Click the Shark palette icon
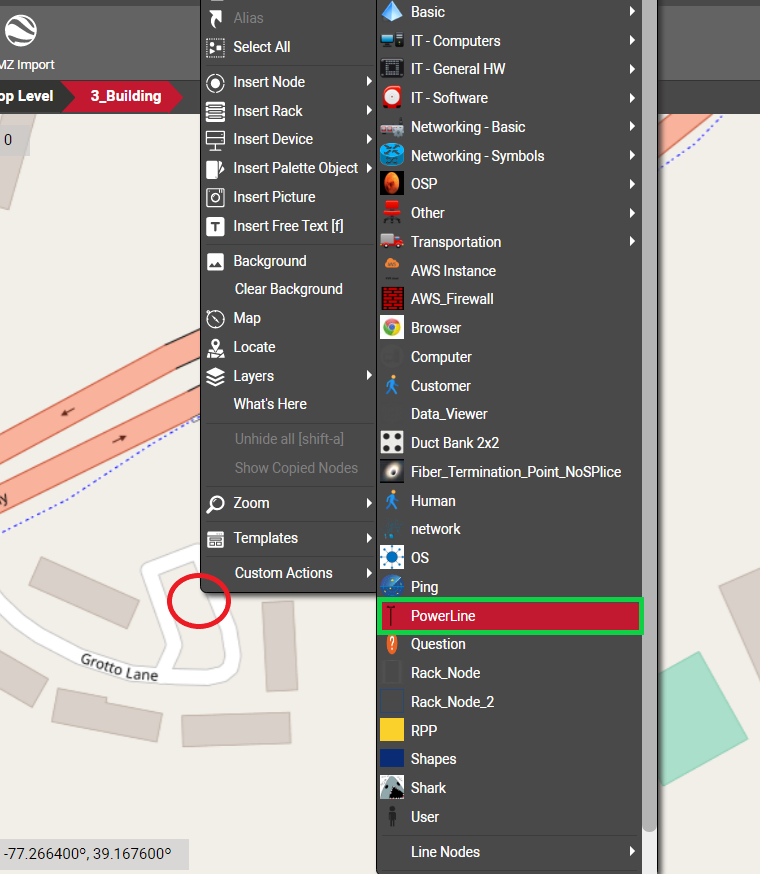 (392, 788)
